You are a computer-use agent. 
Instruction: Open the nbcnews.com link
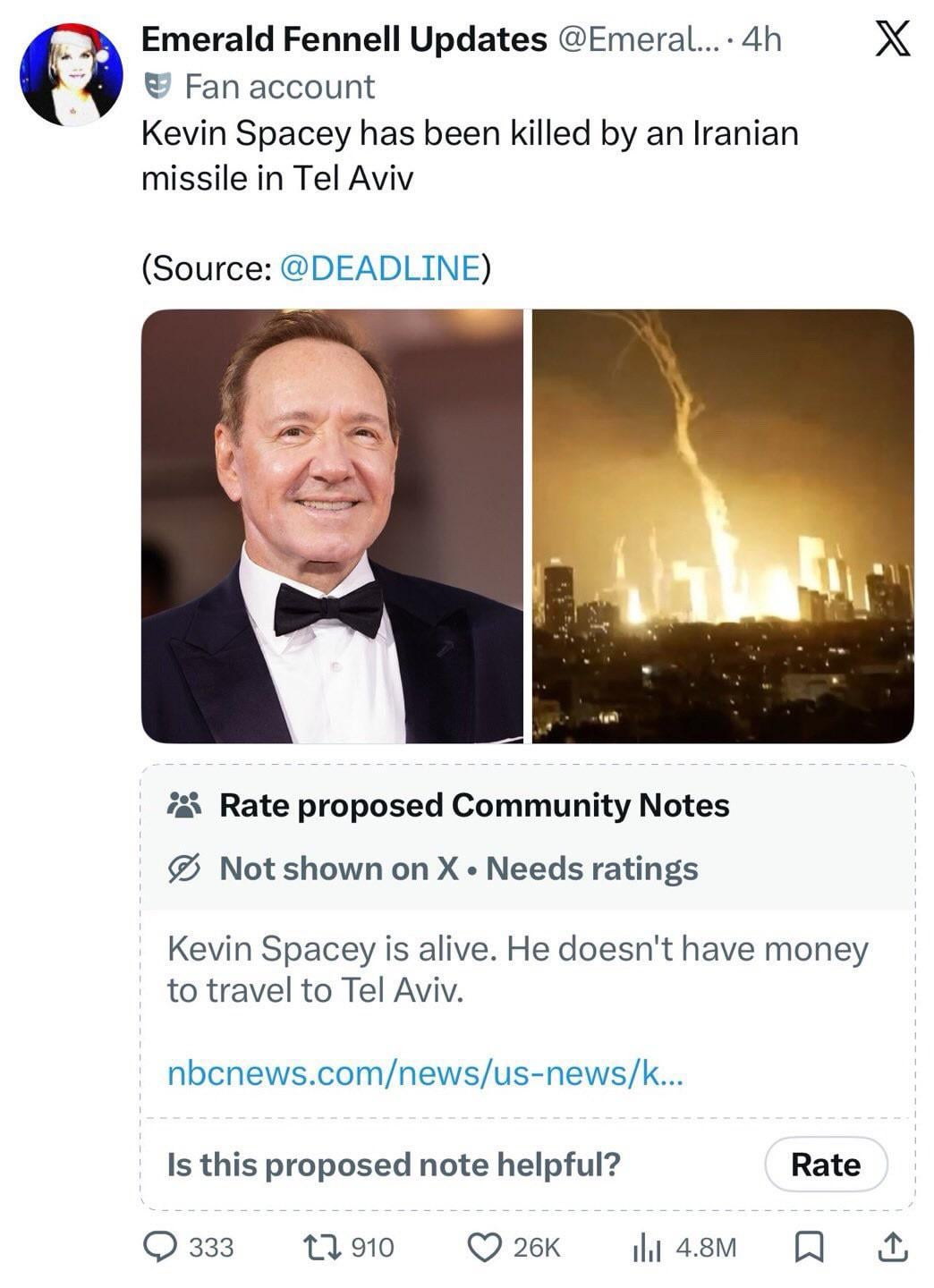pyautogui.click(x=425, y=1072)
